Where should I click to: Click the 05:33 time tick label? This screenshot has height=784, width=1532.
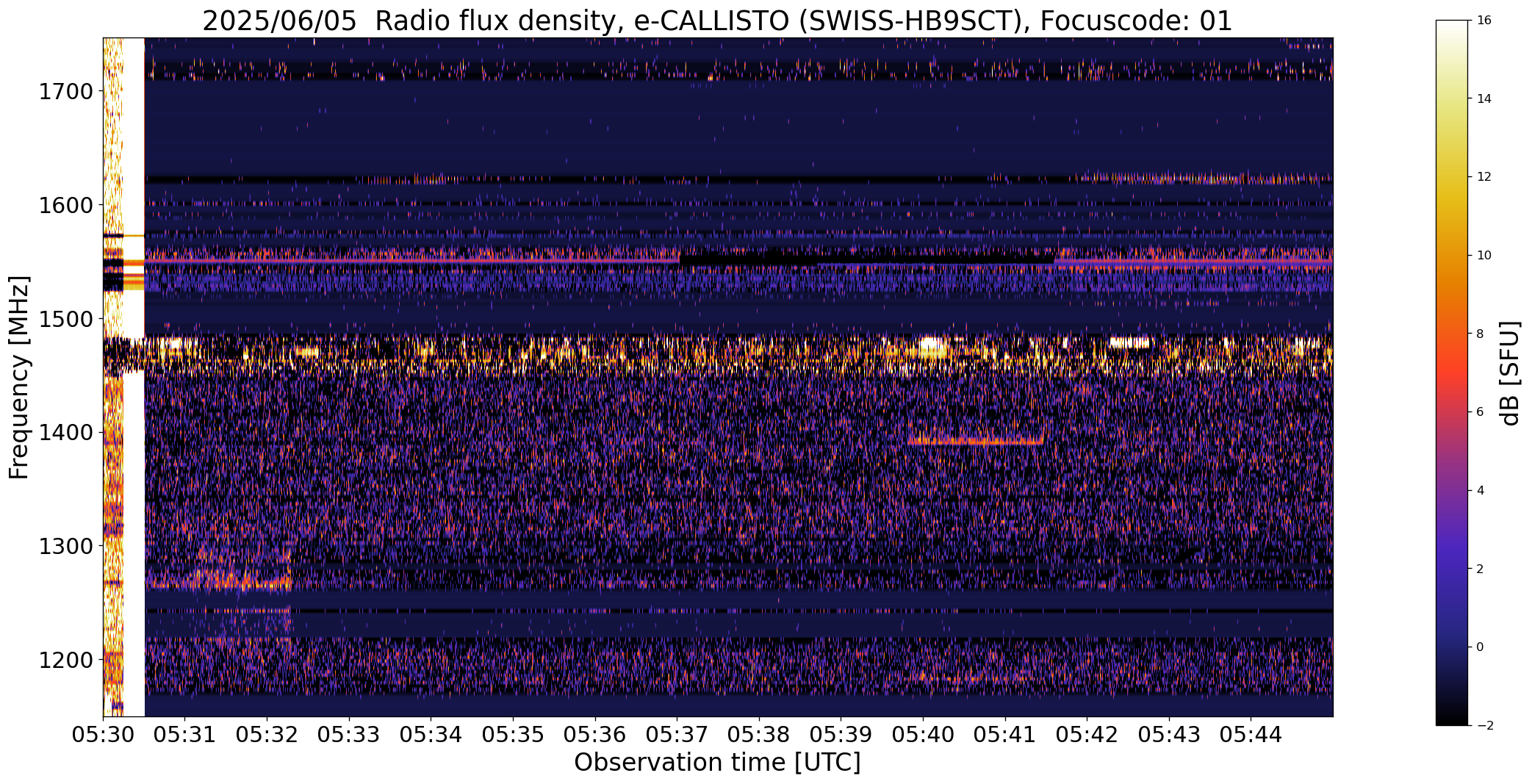point(349,735)
